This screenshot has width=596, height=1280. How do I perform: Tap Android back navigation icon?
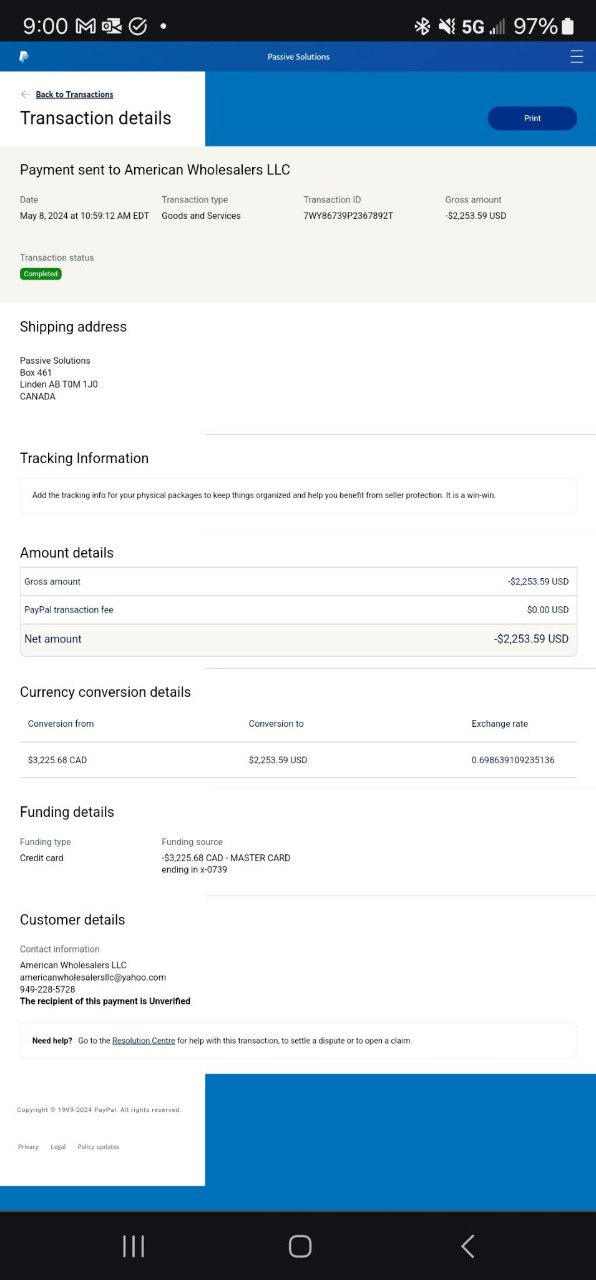(467, 1246)
